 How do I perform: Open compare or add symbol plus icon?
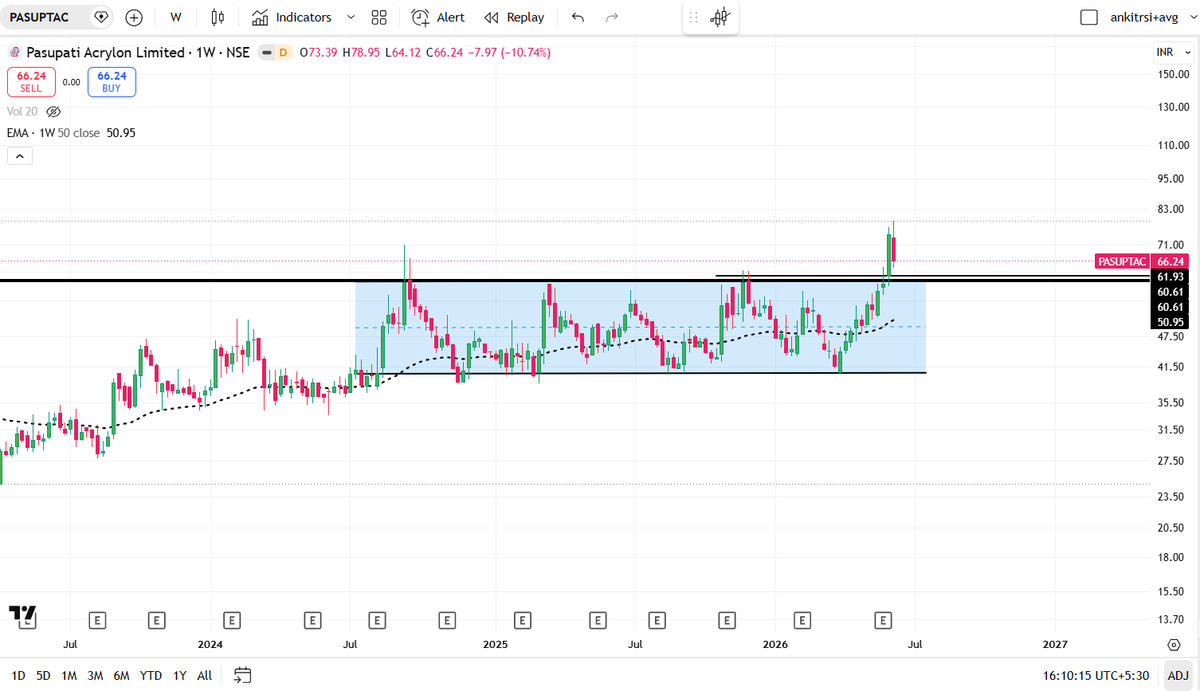pyautogui.click(x=134, y=18)
